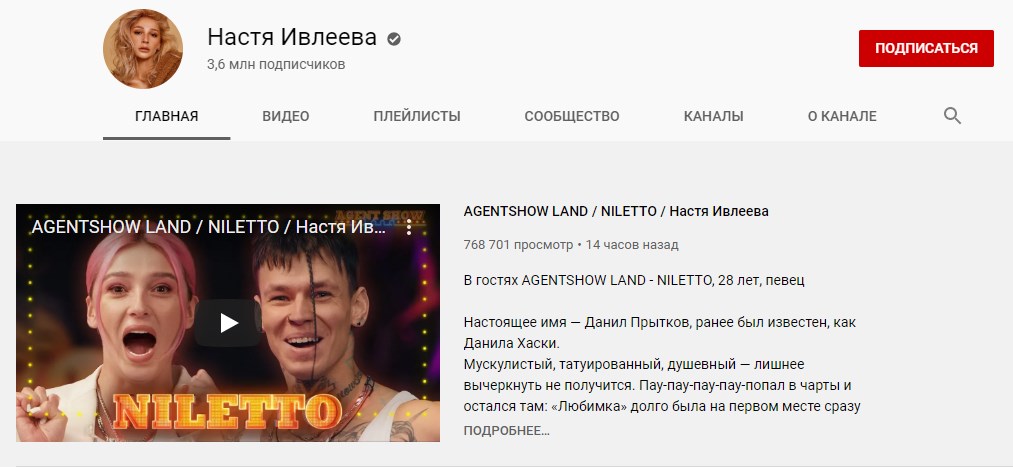The image size is (1013, 467).
Task: Click the title overlay inside the video player
Action: coord(209,227)
